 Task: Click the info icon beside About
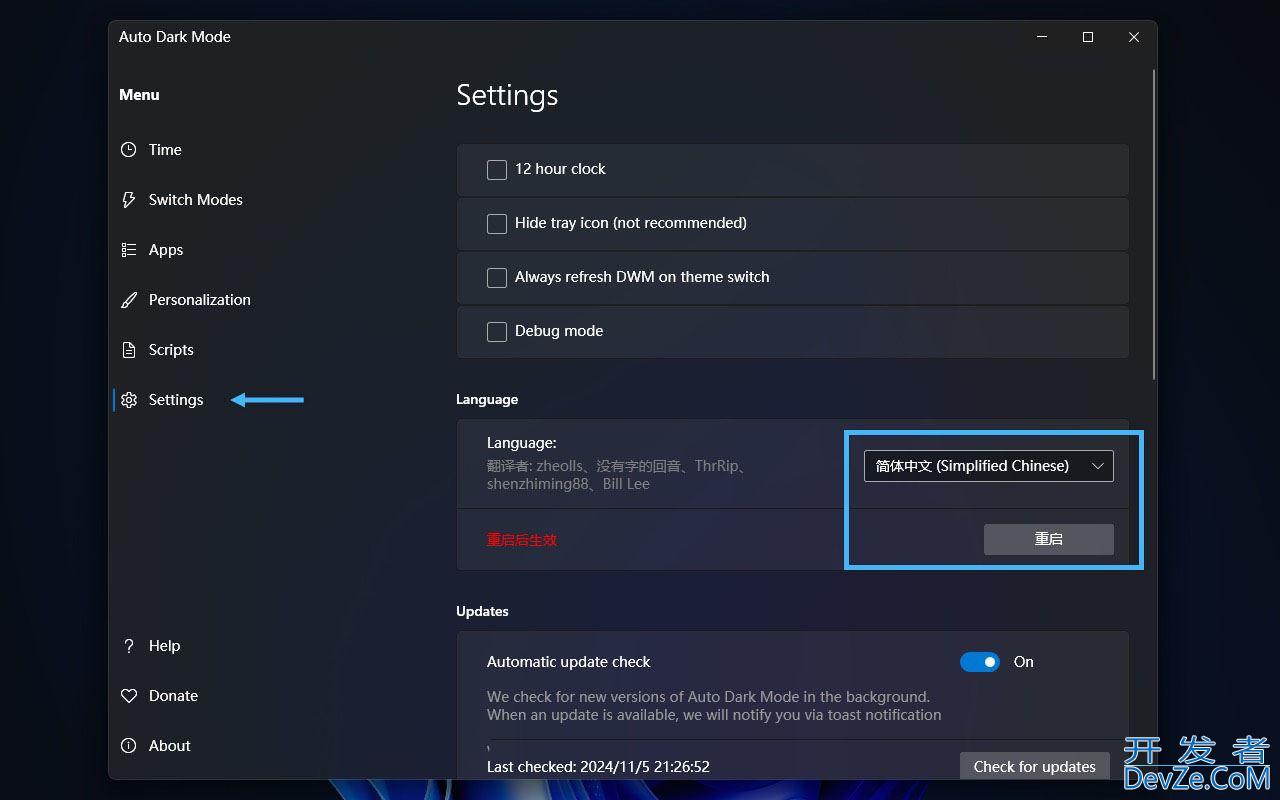click(129, 746)
